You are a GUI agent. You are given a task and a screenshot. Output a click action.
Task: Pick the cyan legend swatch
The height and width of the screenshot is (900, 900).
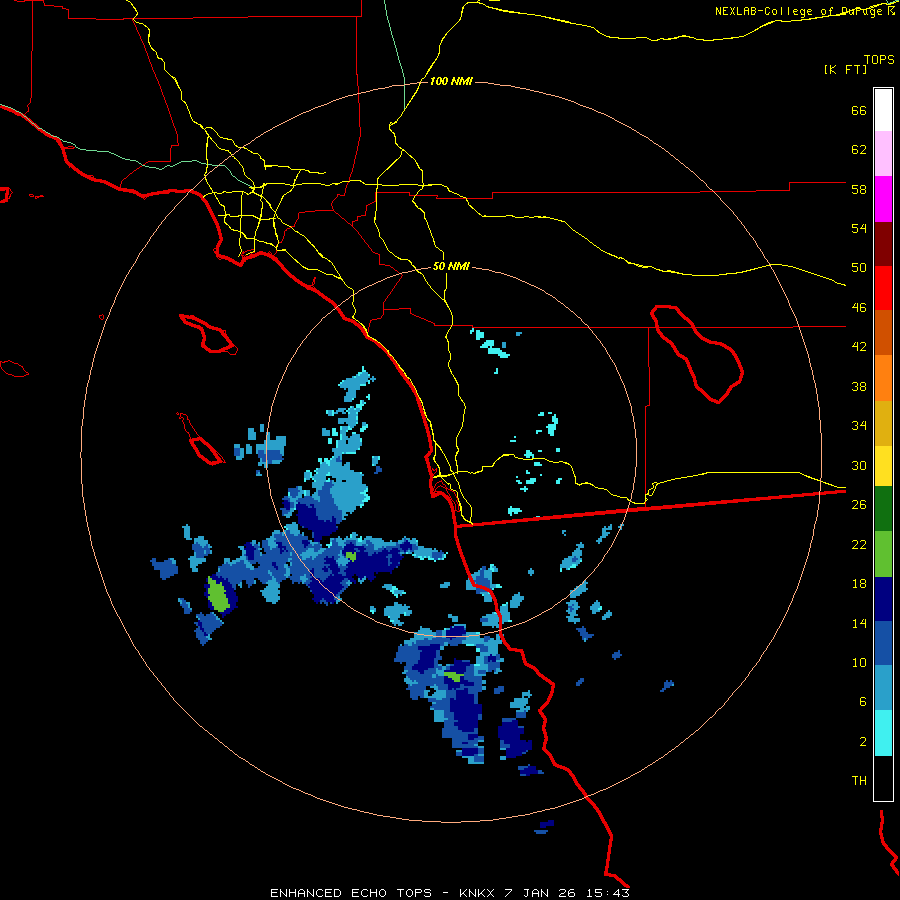(x=883, y=733)
